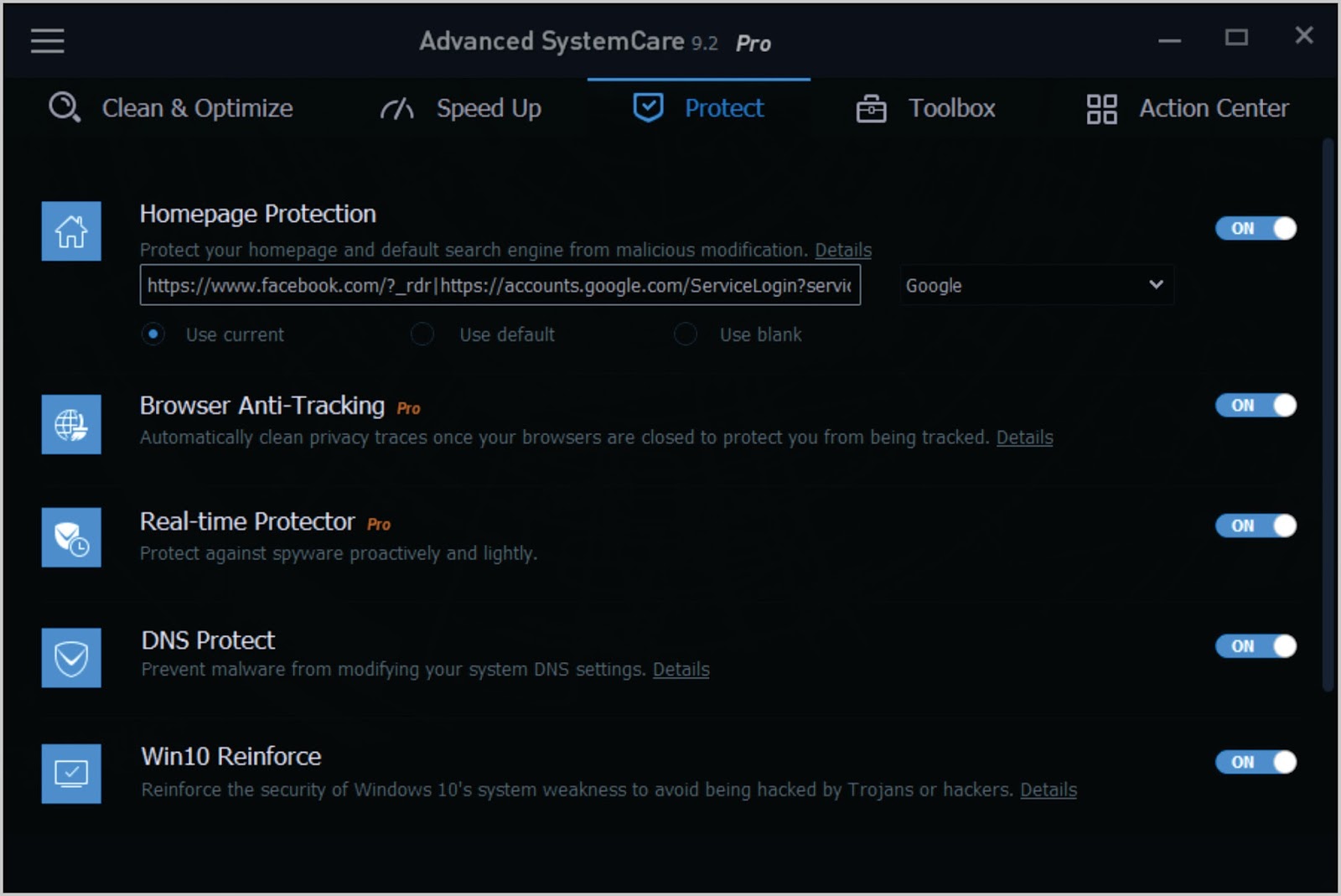Click the Clean & Optimize magnifier icon
The width and height of the screenshot is (1341, 896).
pyautogui.click(x=64, y=107)
